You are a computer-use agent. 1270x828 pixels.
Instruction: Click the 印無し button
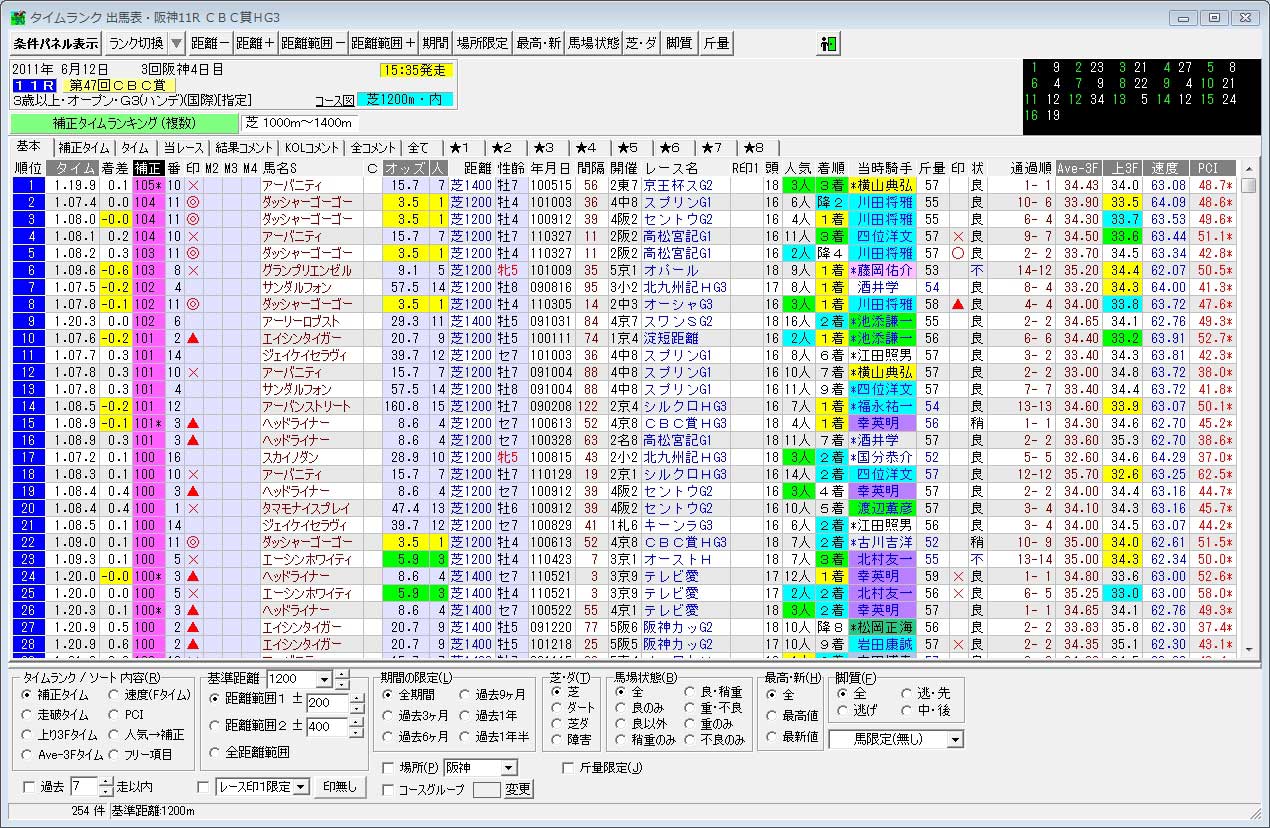pos(339,786)
